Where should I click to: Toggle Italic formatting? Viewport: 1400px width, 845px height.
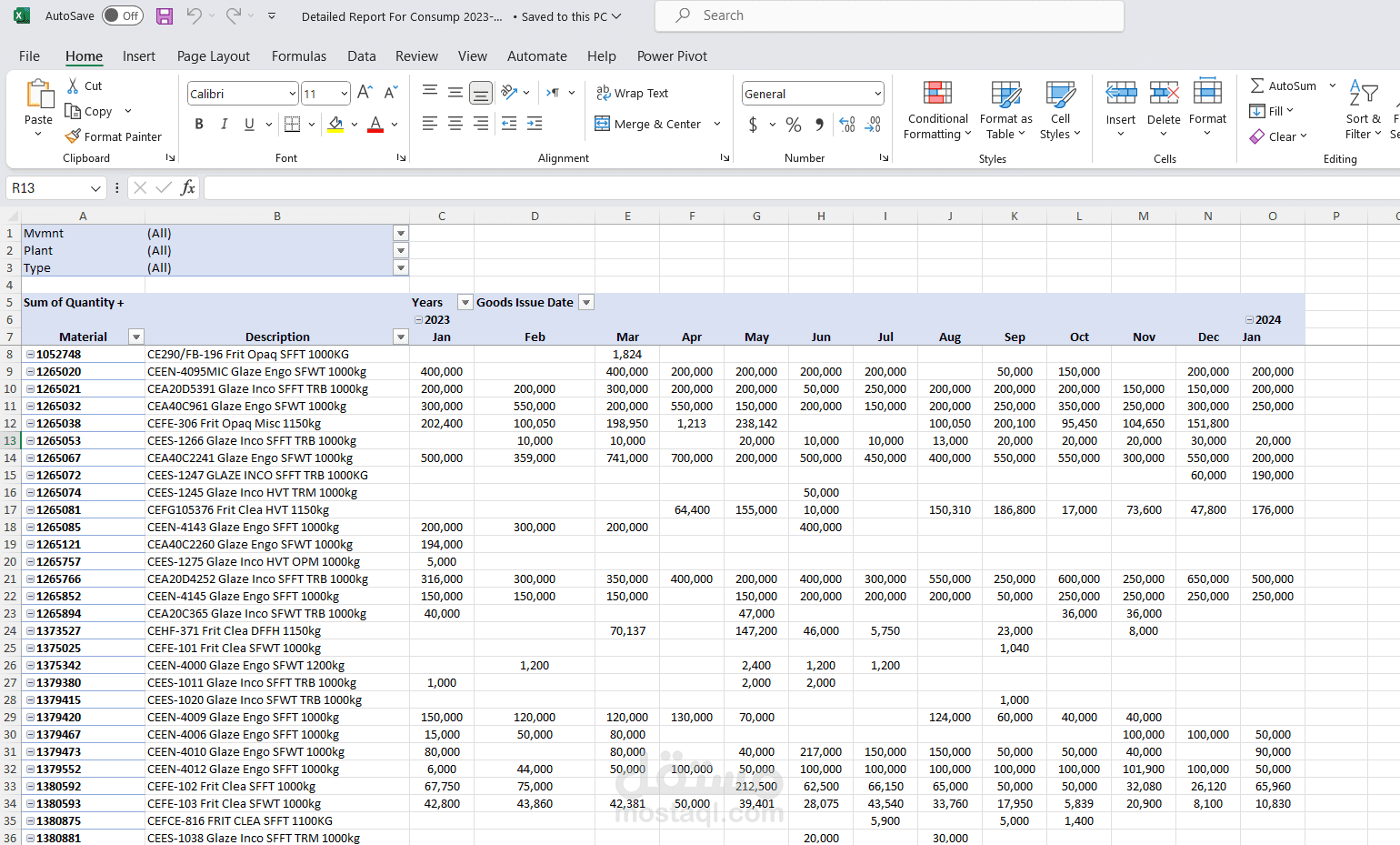224,124
